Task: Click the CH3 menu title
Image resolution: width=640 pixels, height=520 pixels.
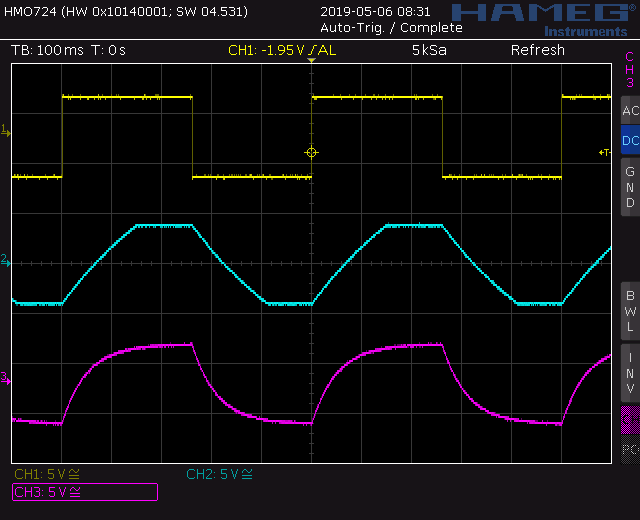Action: [629, 70]
